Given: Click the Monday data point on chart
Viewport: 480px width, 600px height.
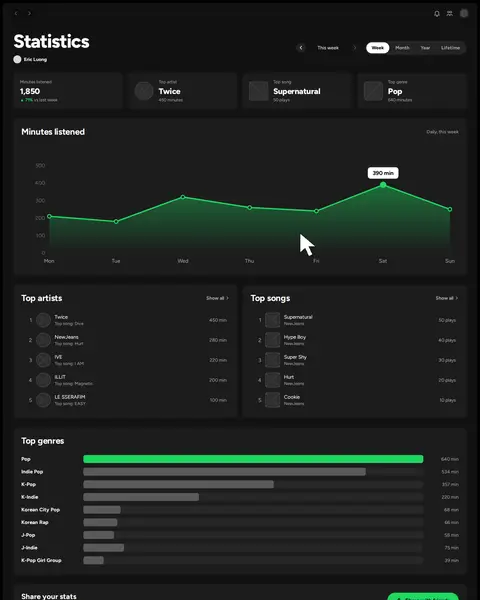Looking at the screenshot, I should [x=49, y=217].
